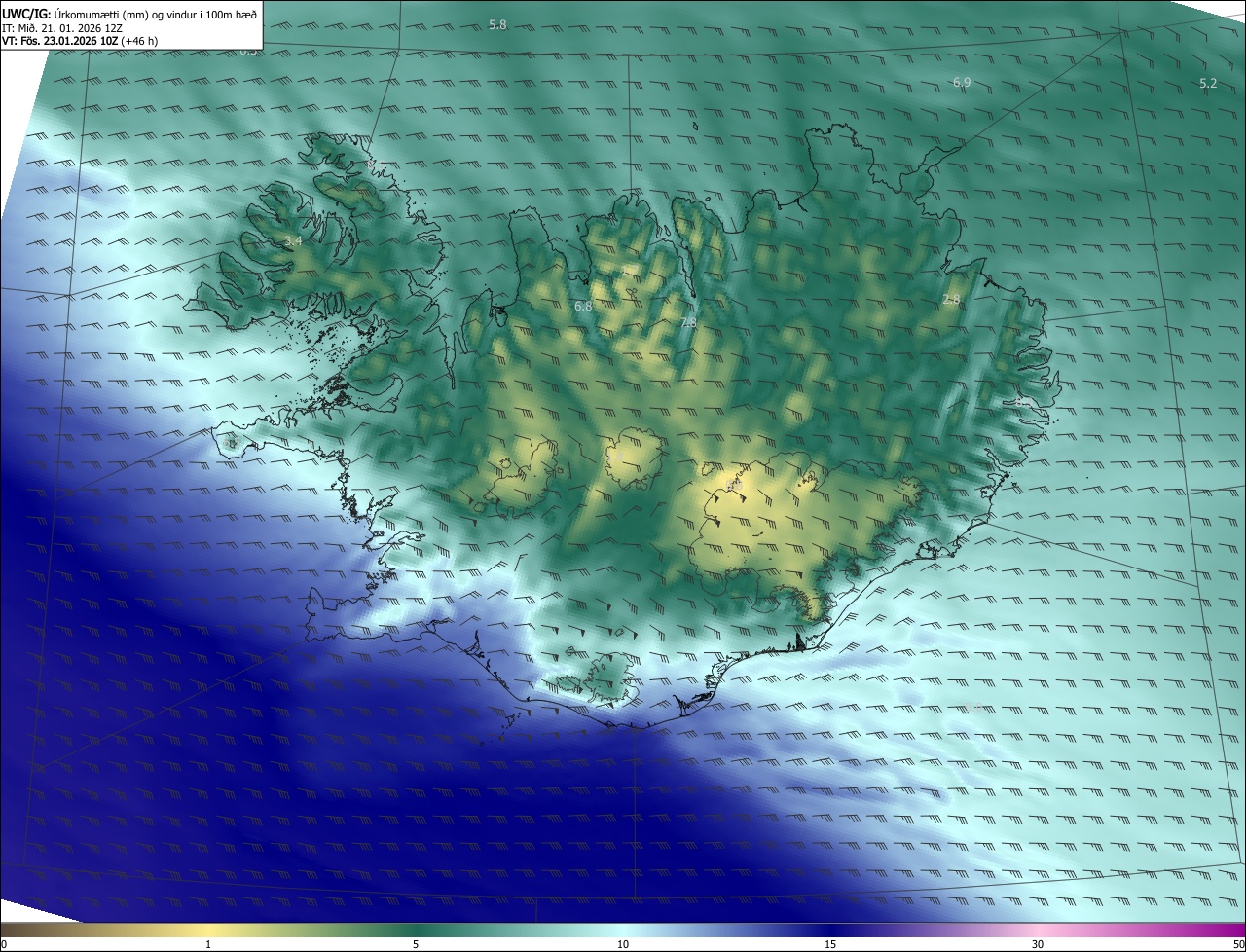The image size is (1246, 952).
Task: Click the '15' tick label on the color scale
Action: pyautogui.click(x=830, y=944)
